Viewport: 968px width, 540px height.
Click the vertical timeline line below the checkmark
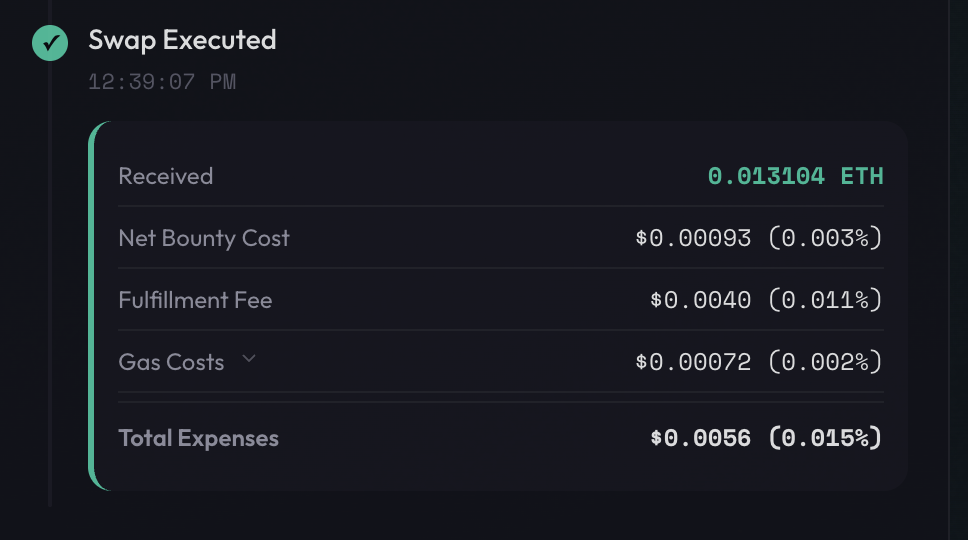click(50, 300)
